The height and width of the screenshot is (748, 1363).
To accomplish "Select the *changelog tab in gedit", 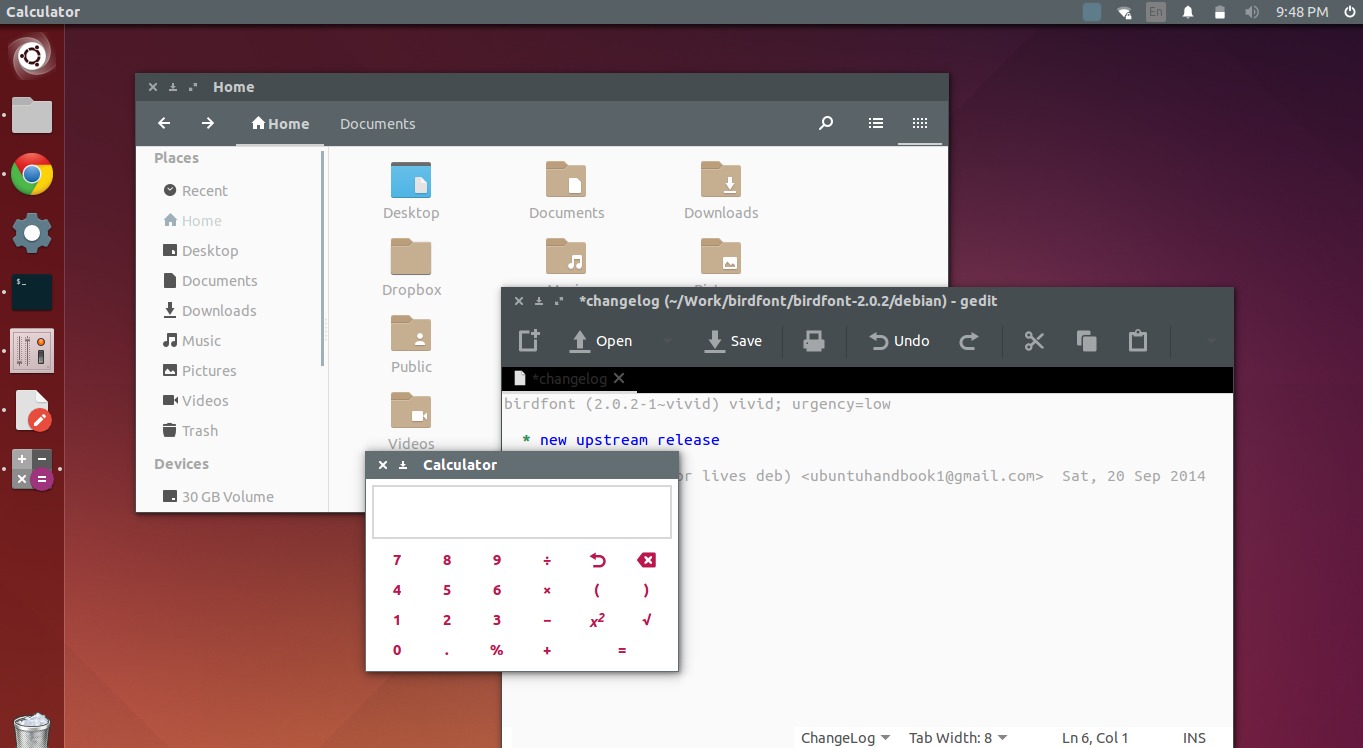I will [570, 378].
